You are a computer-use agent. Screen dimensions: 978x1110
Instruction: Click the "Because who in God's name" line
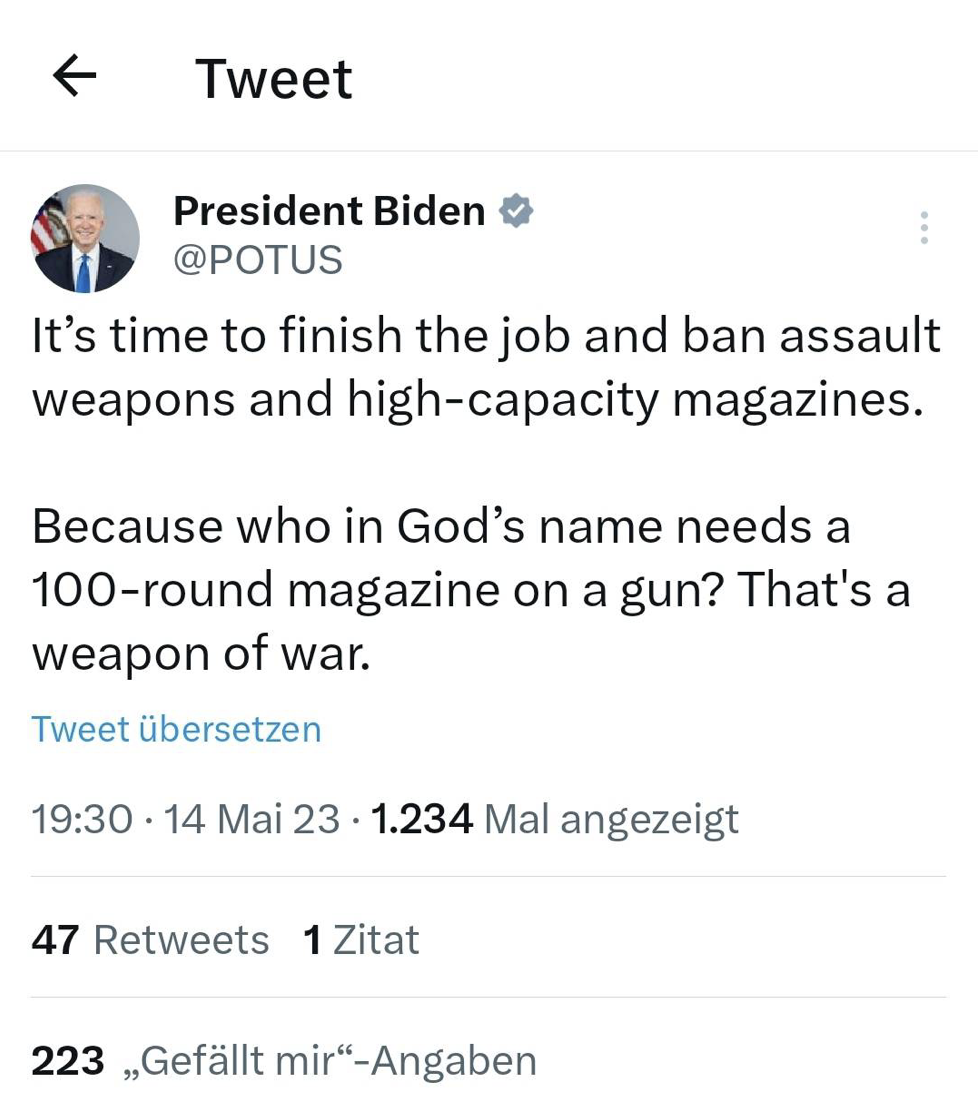[x=441, y=526]
